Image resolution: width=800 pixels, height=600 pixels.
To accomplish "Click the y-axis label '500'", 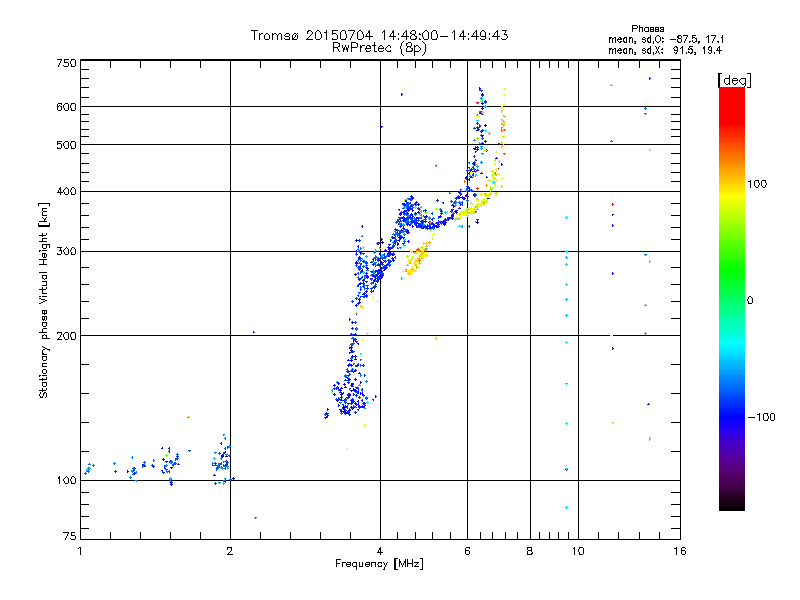I will tap(66, 145).
